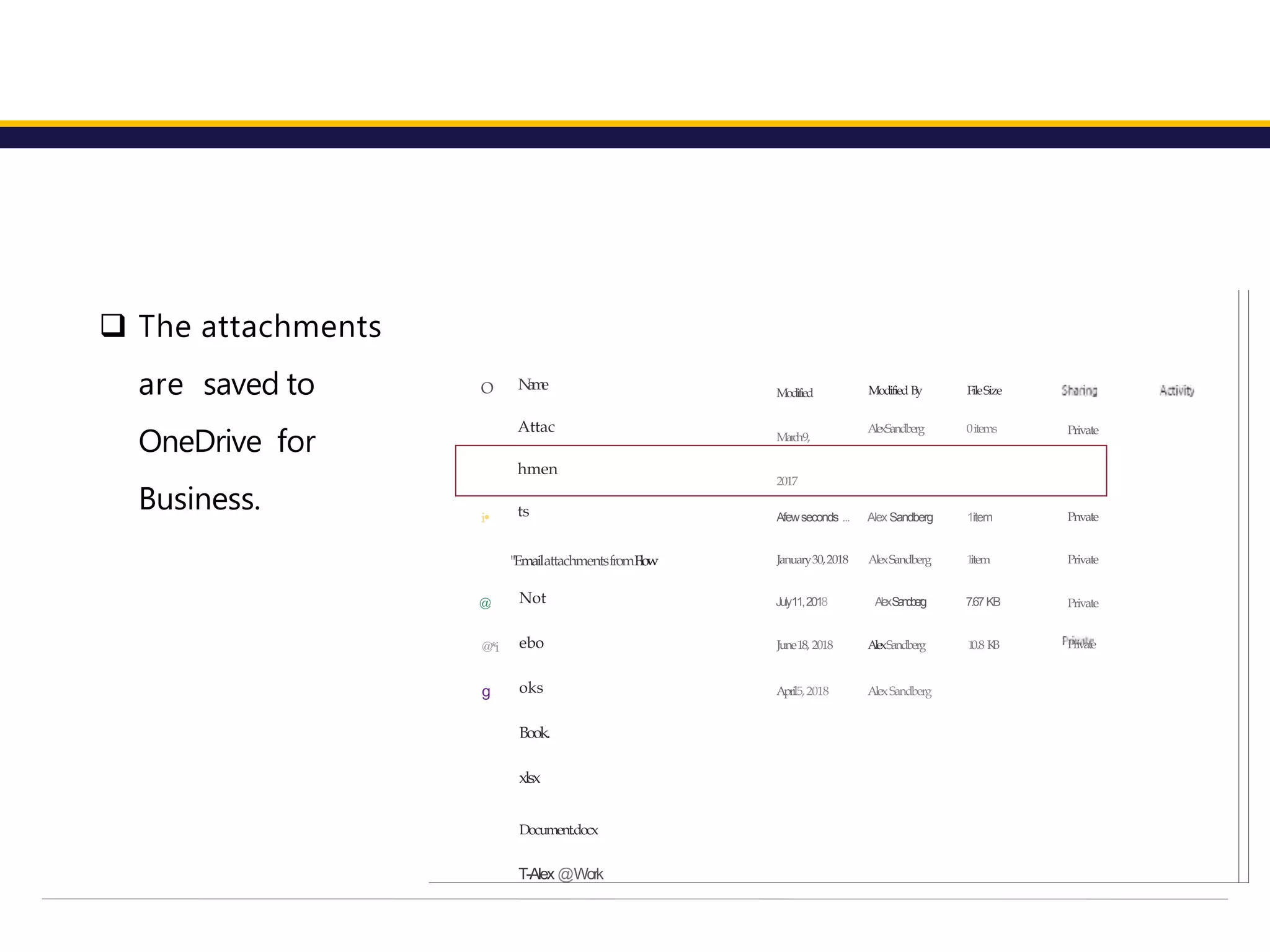Click Private in the January 30 row
This screenshot has width=1270, height=952.
pos(1083,560)
